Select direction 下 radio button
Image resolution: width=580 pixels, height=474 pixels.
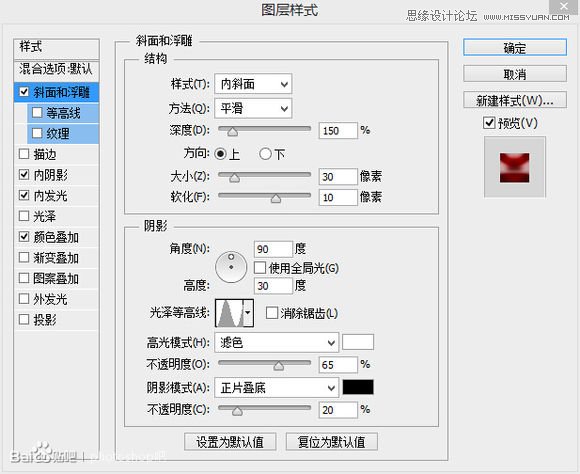pyautogui.click(x=265, y=154)
